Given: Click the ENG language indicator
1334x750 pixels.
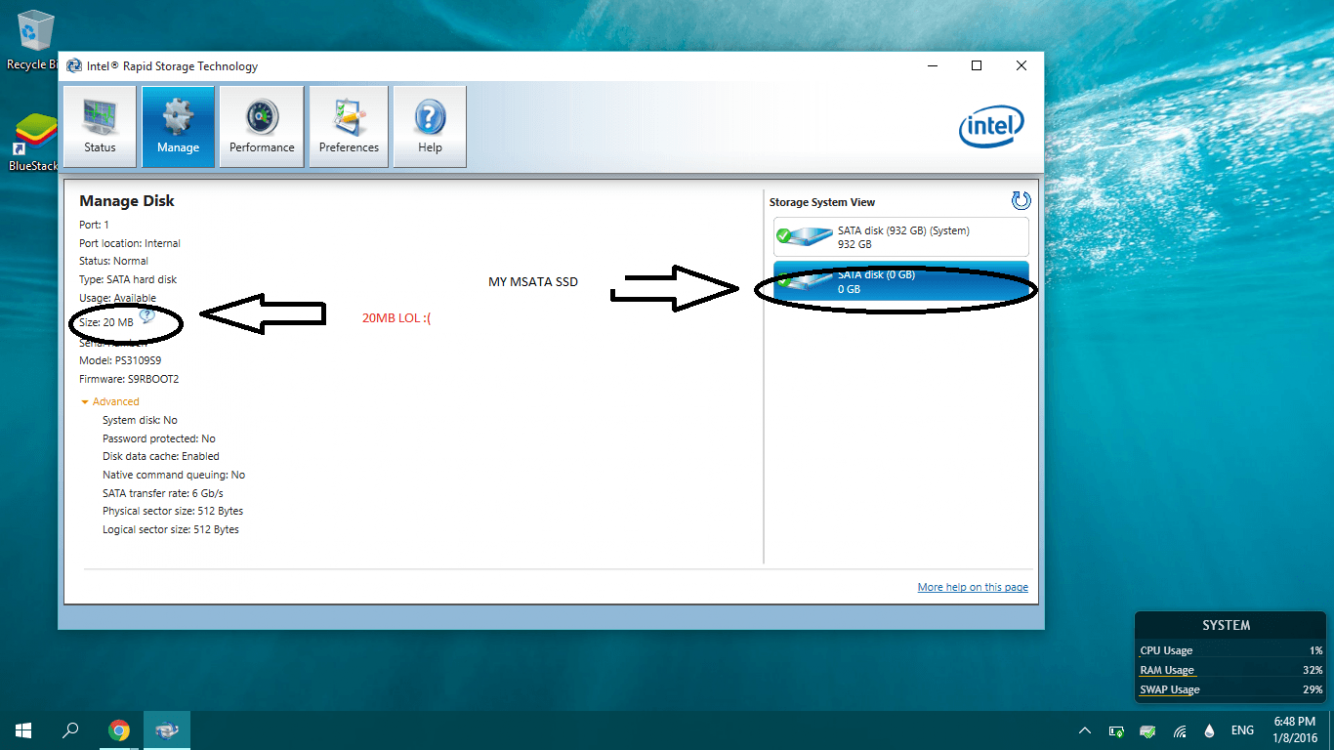Looking at the screenshot, I should pyautogui.click(x=1242, y=731).
